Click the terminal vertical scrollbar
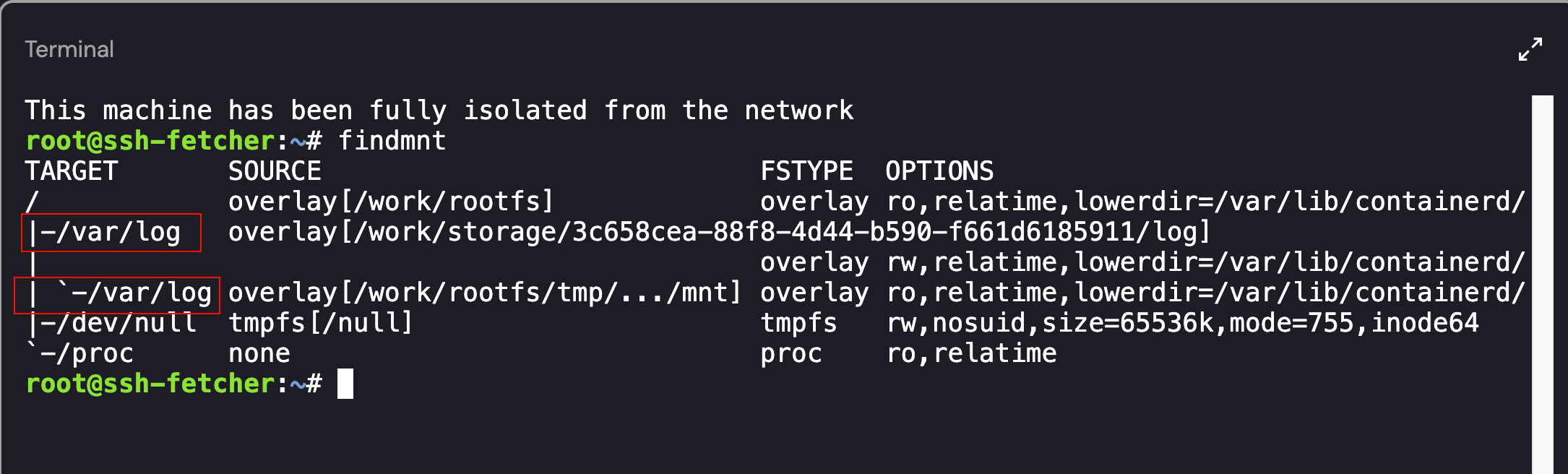The height and width of the screenshot is (474, 1568). (x=1542, y=283)
